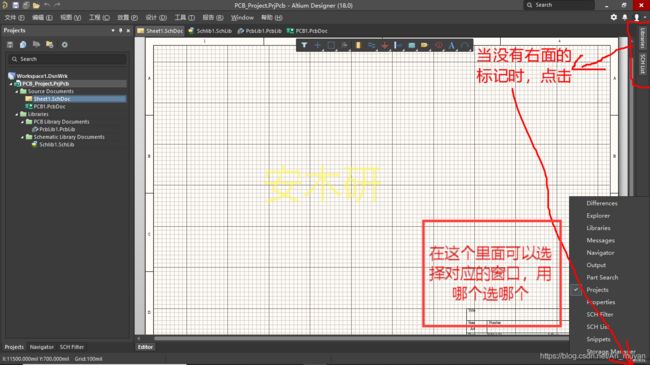Switch to the Navigator bottom tab
Image resolution: width=650 pixels, height=365 pixels.
coord(41,347)
